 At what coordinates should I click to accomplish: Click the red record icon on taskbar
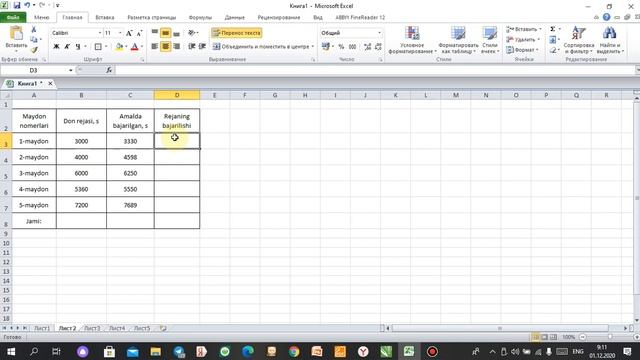(432, 351)
